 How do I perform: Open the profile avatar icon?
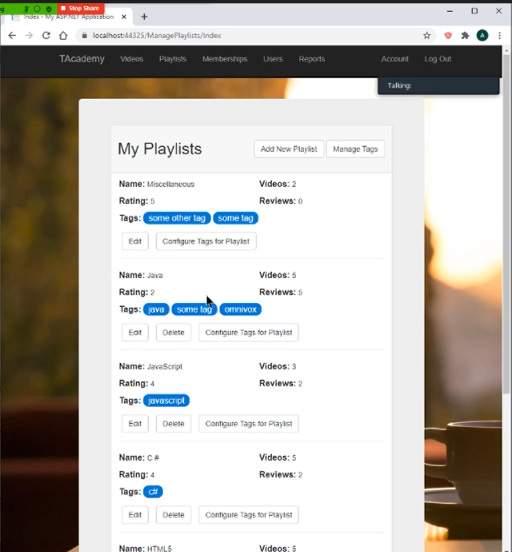(x=482, y=36)
